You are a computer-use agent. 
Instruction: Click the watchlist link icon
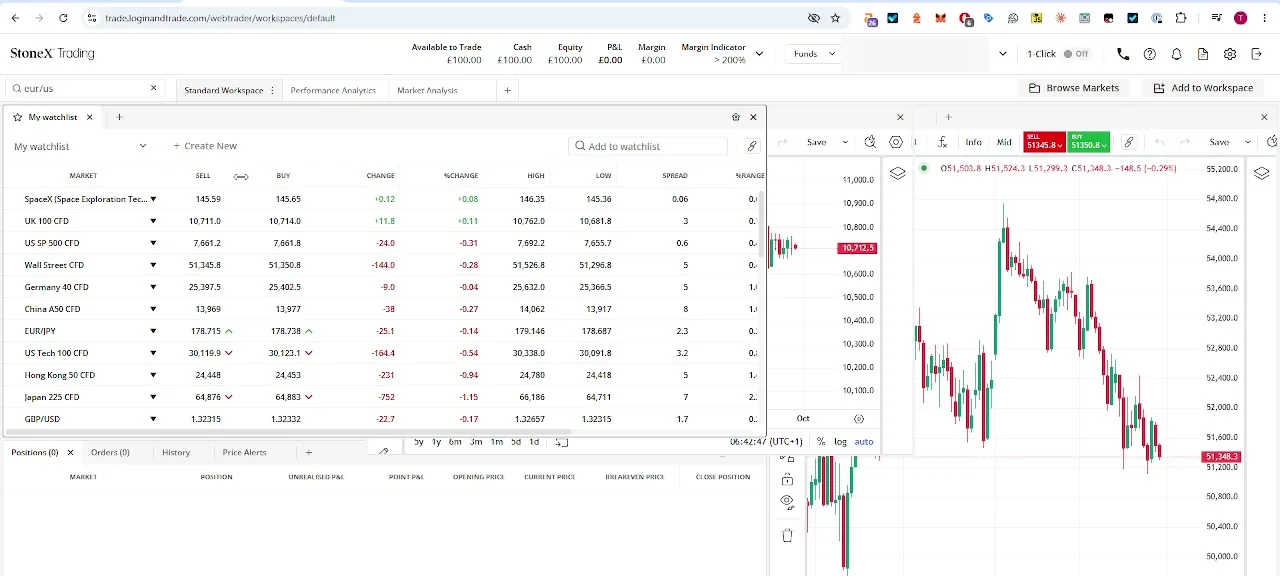coord(752,146)
